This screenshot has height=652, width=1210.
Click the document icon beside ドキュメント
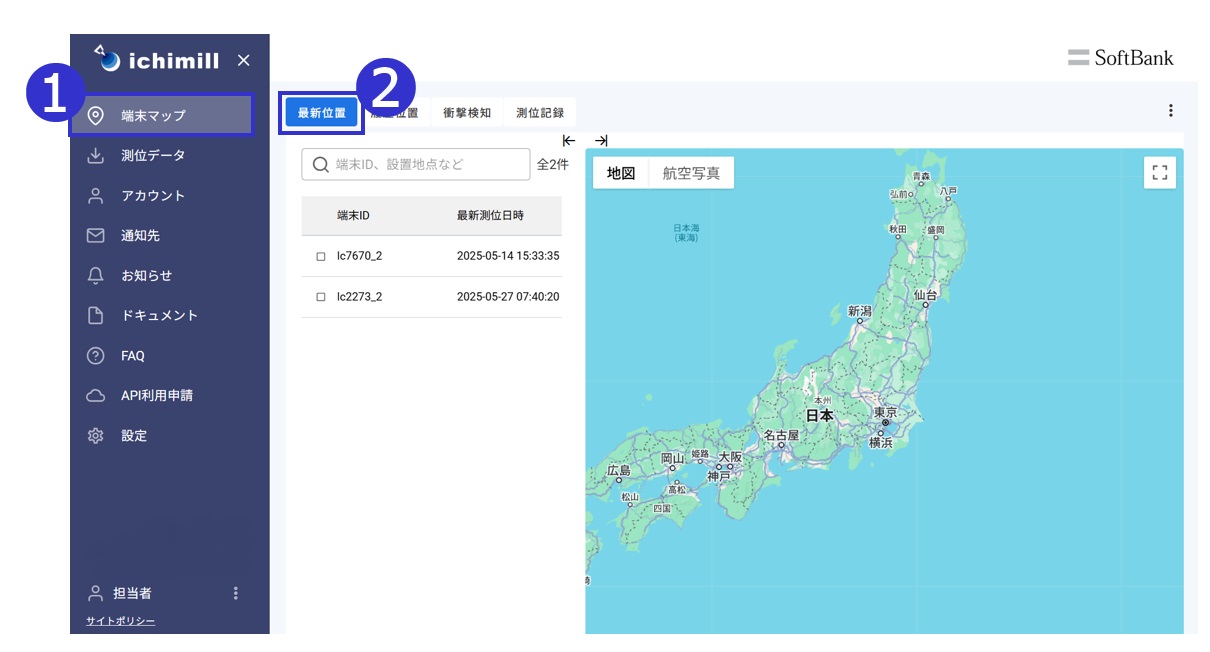(x=96, y=316)
